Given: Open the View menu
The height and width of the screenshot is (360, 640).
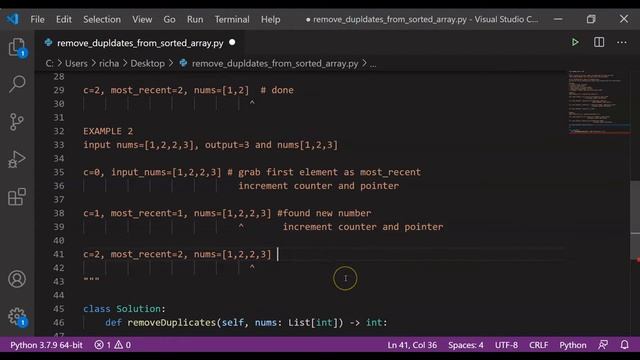Looking at the screenshot, I should 142,19.
